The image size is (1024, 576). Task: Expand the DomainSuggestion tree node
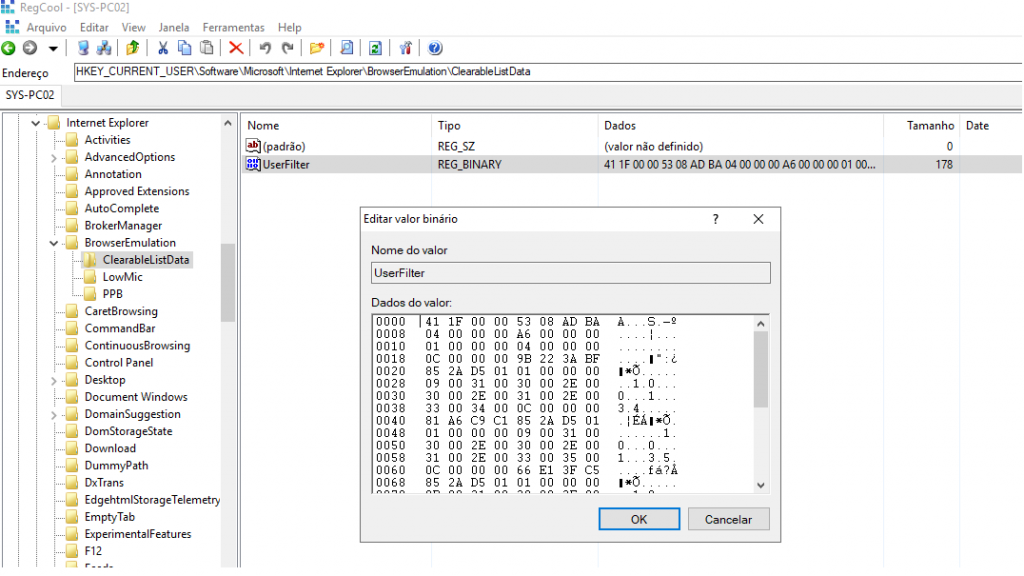tap(54, 415)
